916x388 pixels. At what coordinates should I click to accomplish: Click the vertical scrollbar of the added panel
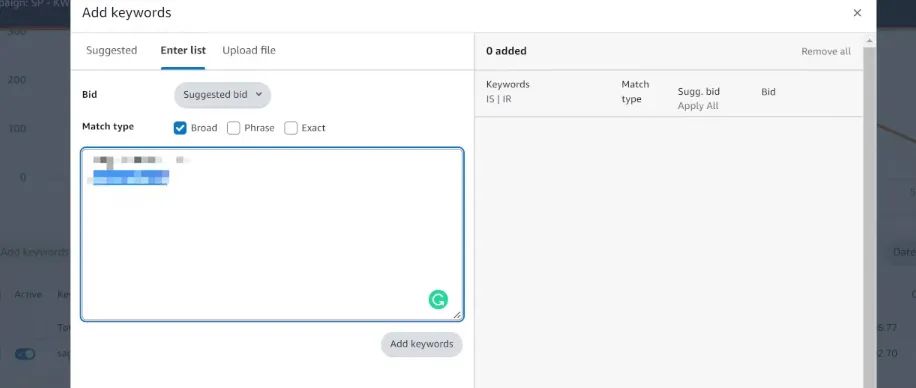coord(869,216)
